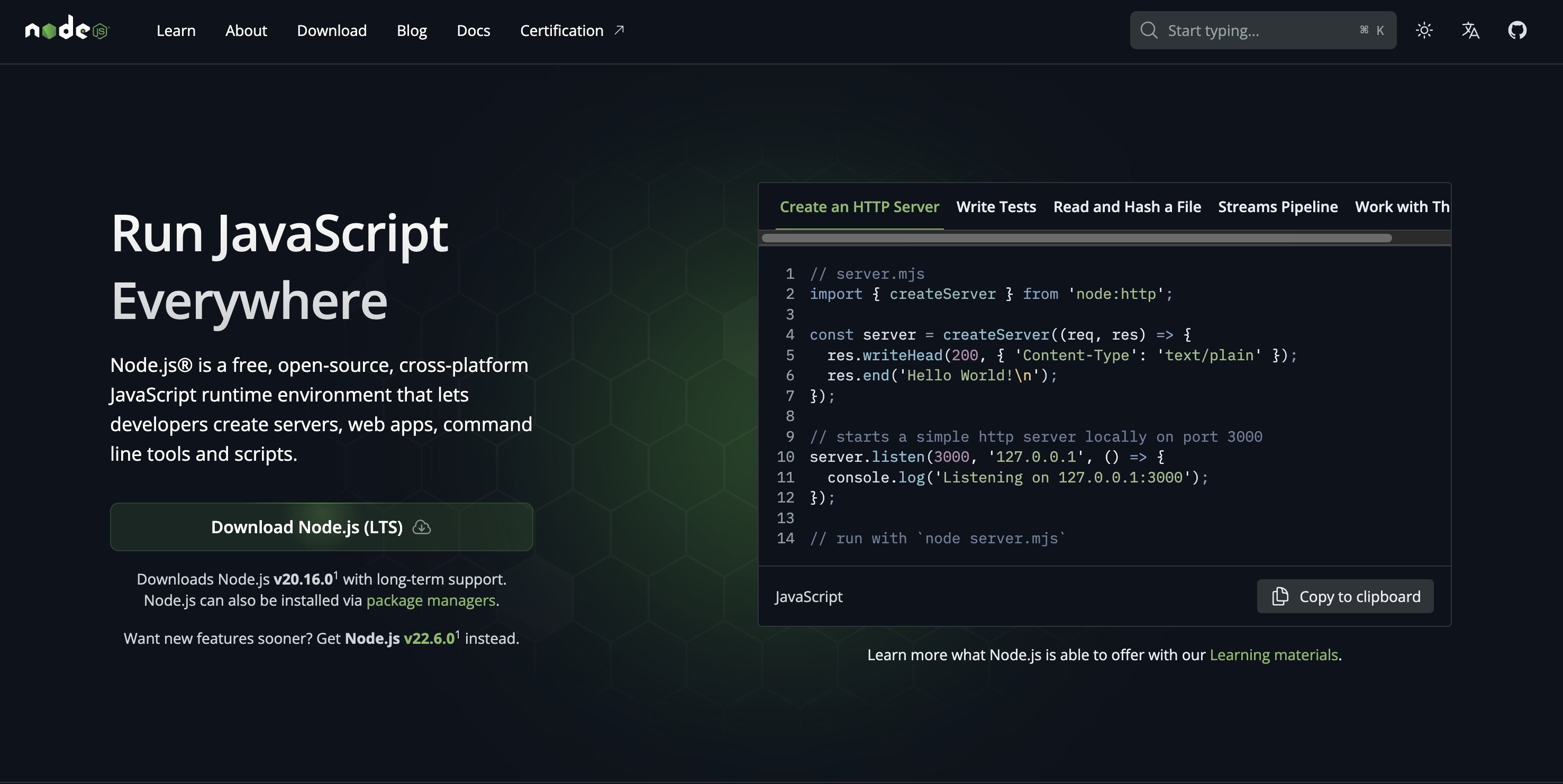1563x784 pixels.
Task: Select the Streams Pipeline tab
Action: click(1278, 207)
